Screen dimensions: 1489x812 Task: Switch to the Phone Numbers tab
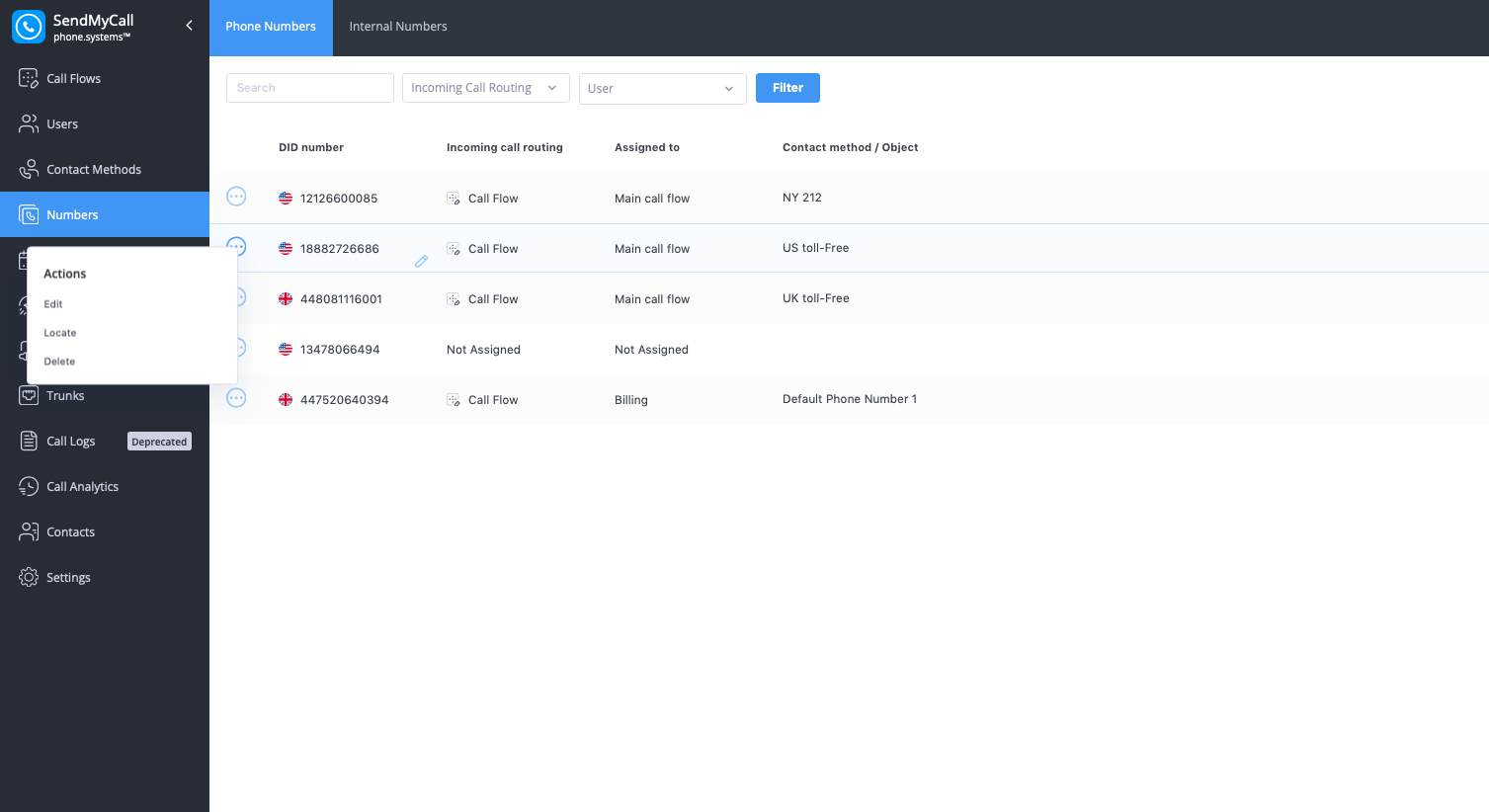(271, 28)
